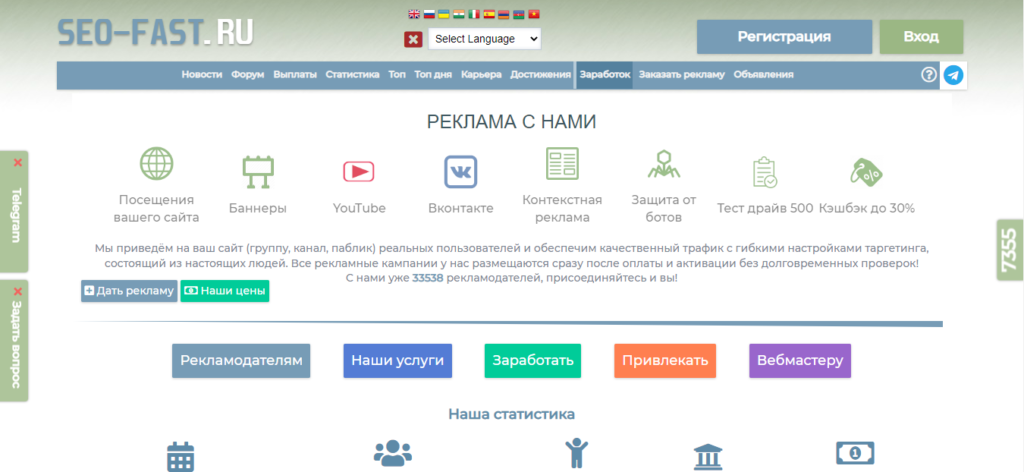Open the help question mark icon
The height and width of the screenshot is (472, 1024).
929,74
